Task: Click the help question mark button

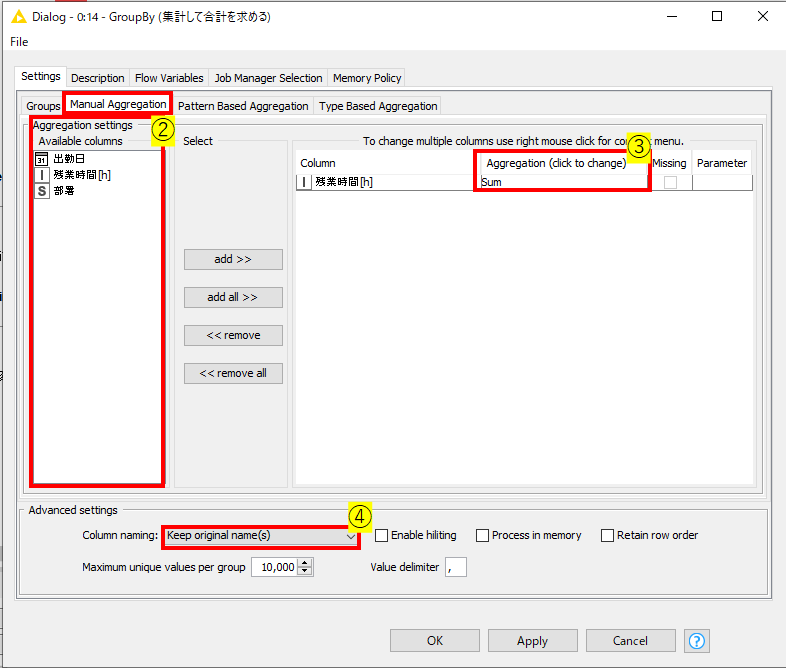Action: [x=696, y=640]
